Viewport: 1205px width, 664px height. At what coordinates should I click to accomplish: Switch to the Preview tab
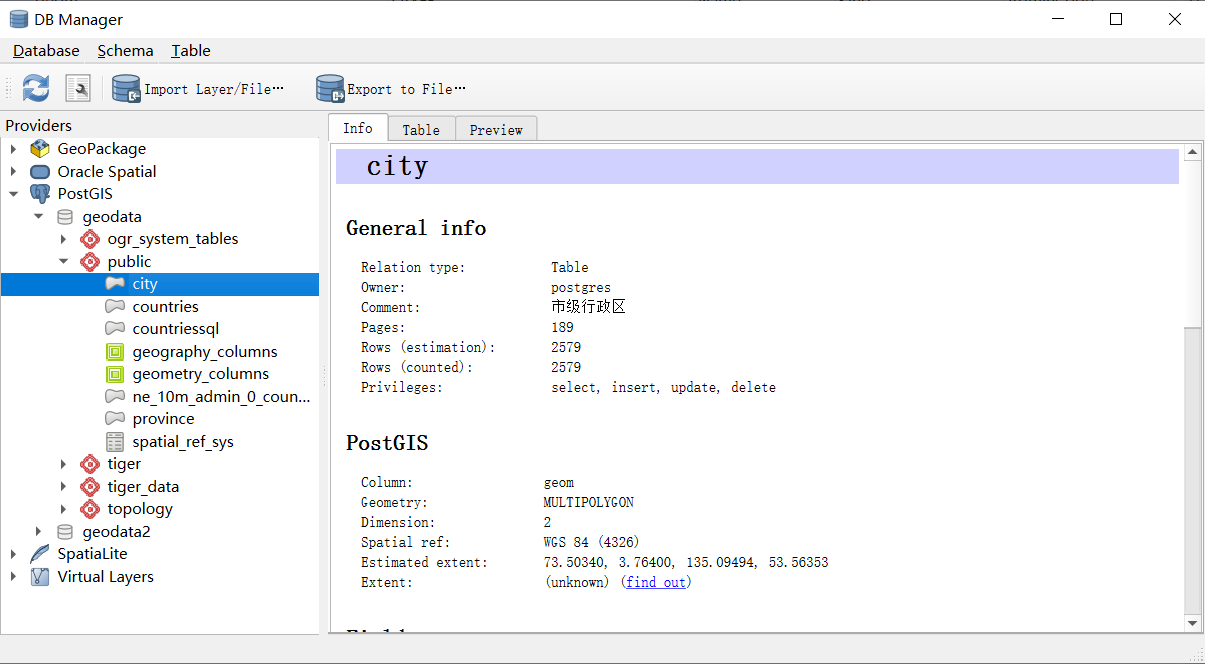coord(496,128)
